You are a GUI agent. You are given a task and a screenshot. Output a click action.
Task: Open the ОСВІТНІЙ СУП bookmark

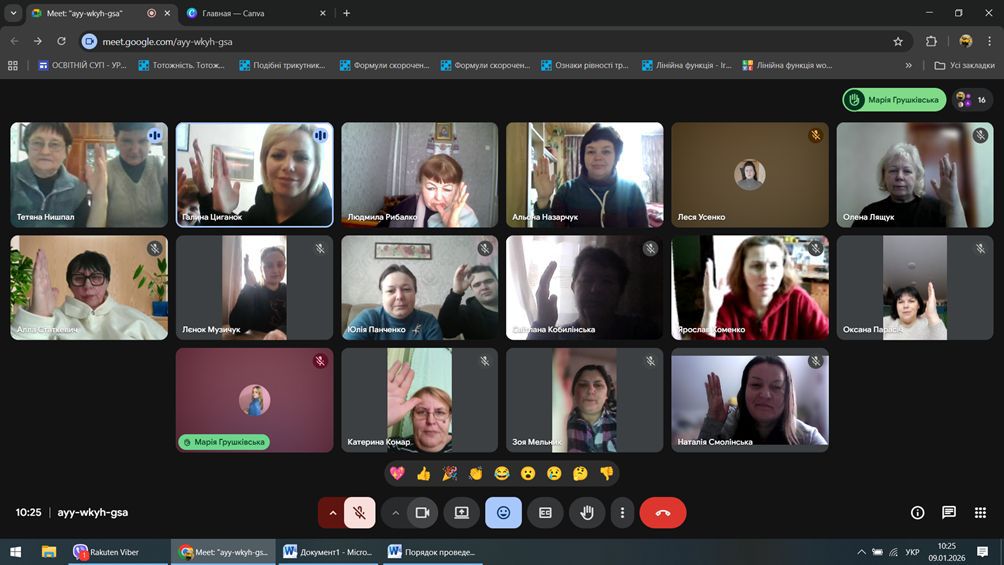(x=82, y=65)
